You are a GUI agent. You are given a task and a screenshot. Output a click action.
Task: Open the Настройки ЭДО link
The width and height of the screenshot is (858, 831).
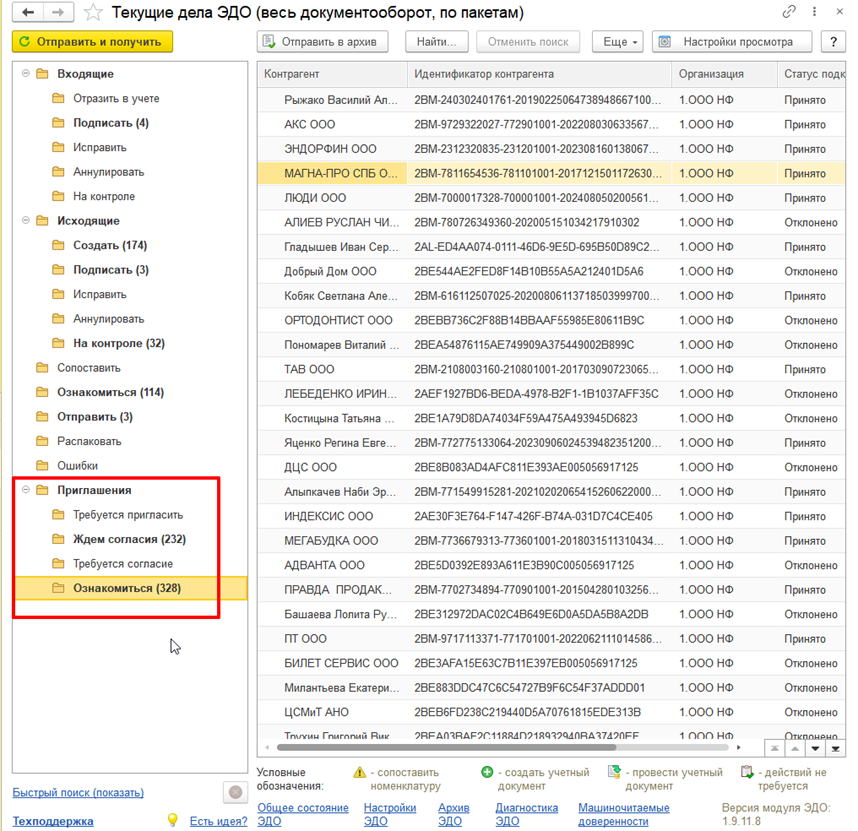tap(390, 815)
